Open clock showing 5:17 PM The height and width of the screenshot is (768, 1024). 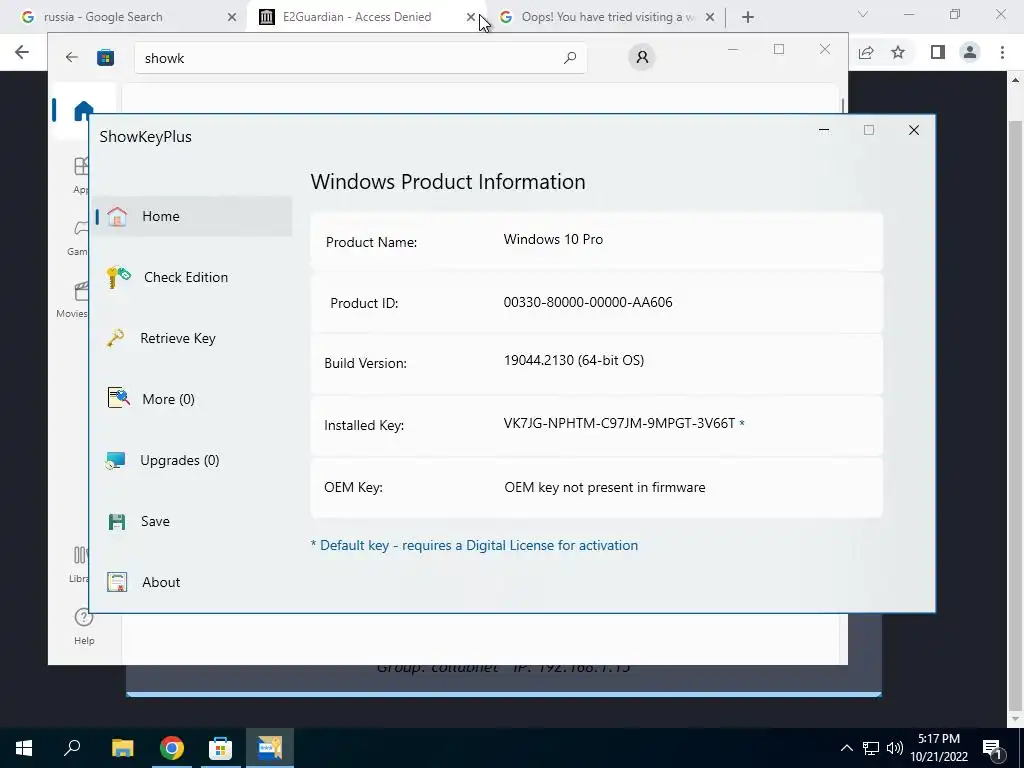click(x=939, y=748)
